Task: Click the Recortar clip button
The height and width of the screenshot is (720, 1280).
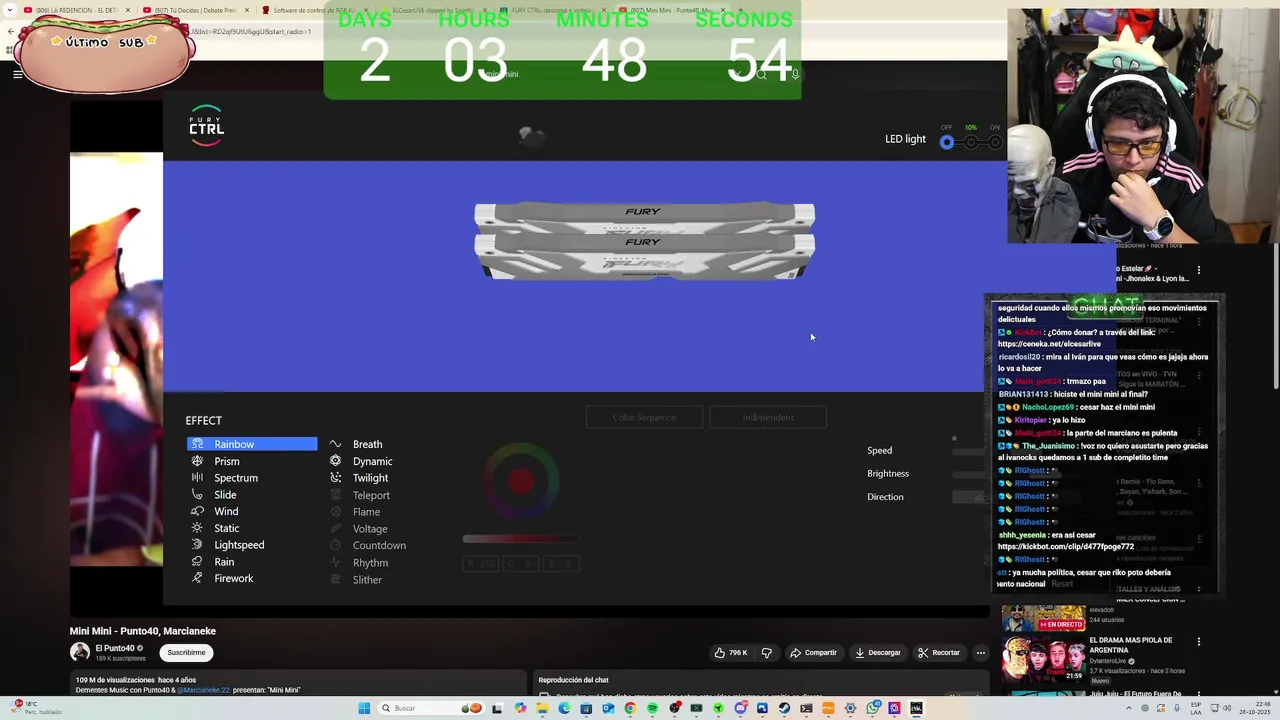Action: click(939, 653)
